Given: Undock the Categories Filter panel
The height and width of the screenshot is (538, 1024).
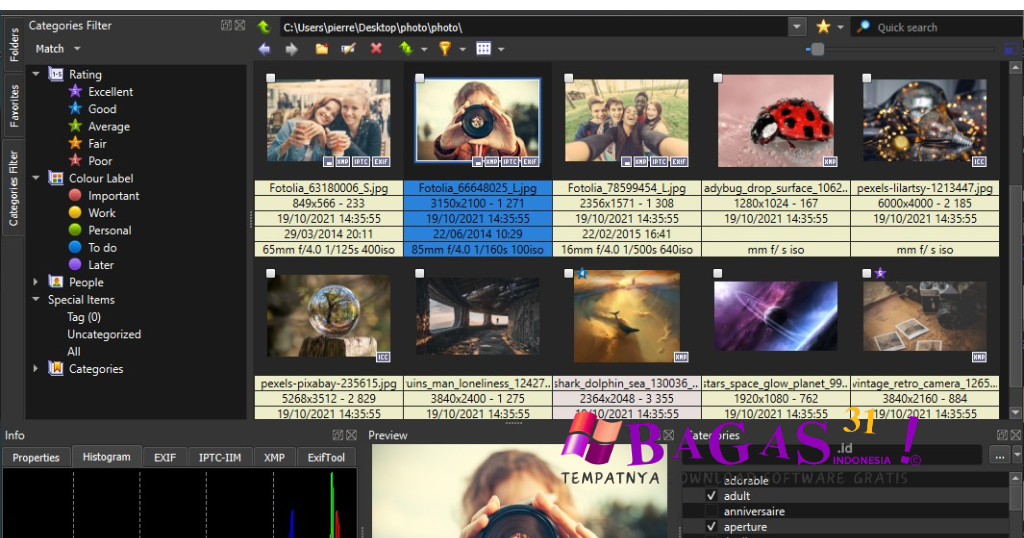Looking at the screenshot, I should (x=227, y=25).
